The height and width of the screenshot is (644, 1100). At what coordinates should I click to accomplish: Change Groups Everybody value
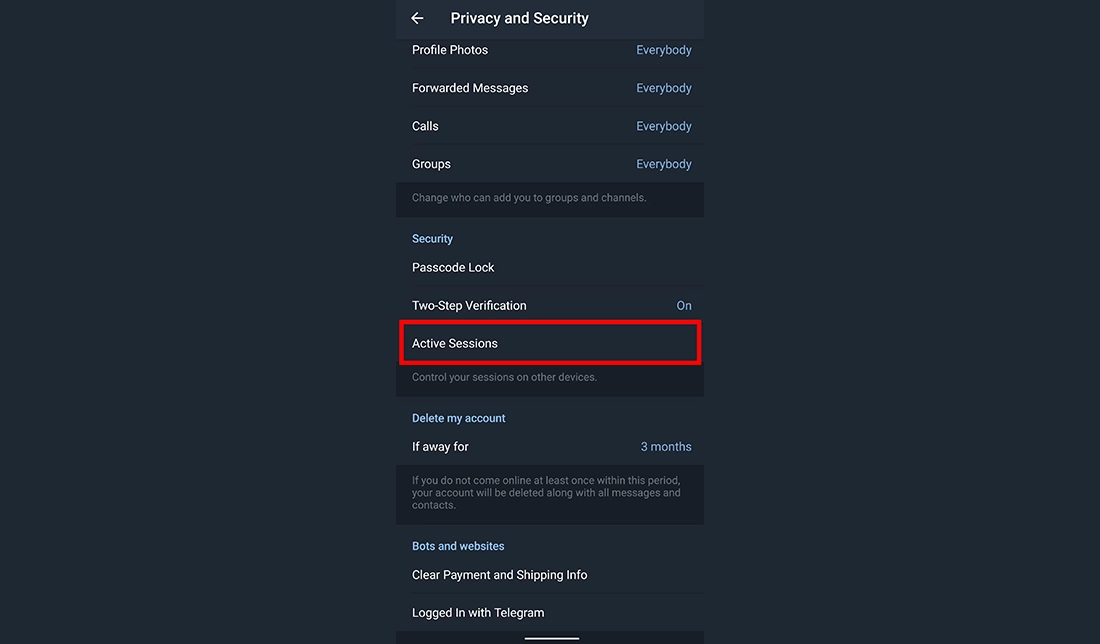click(x=663, y=164)
